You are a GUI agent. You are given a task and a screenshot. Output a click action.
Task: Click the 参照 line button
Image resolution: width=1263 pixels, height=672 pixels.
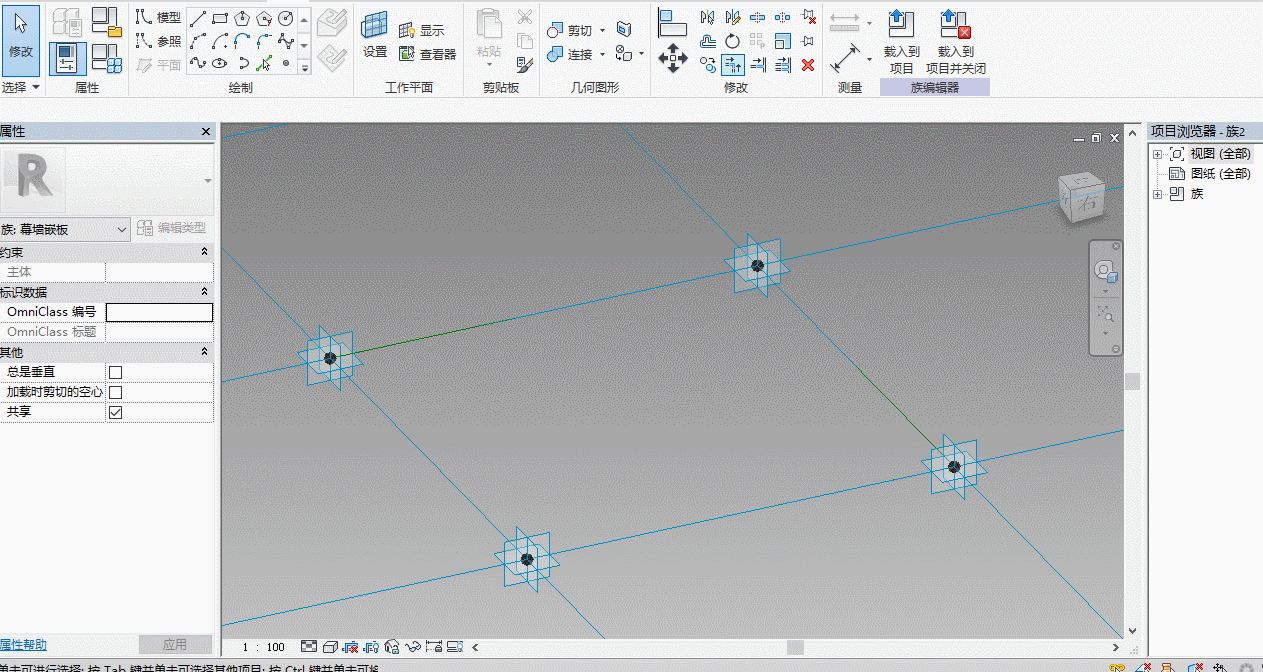[x=159, y=41]
